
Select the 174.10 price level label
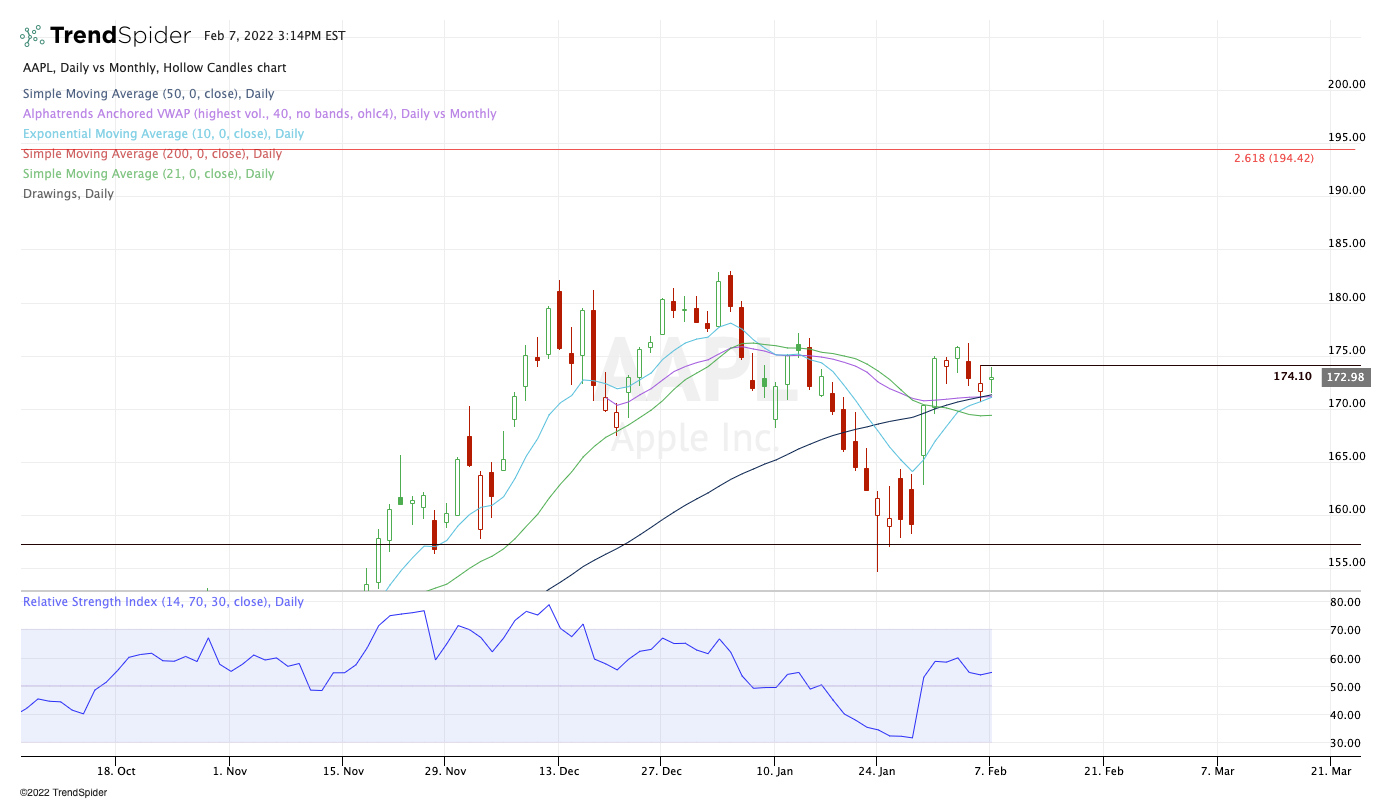[1292, 376]
